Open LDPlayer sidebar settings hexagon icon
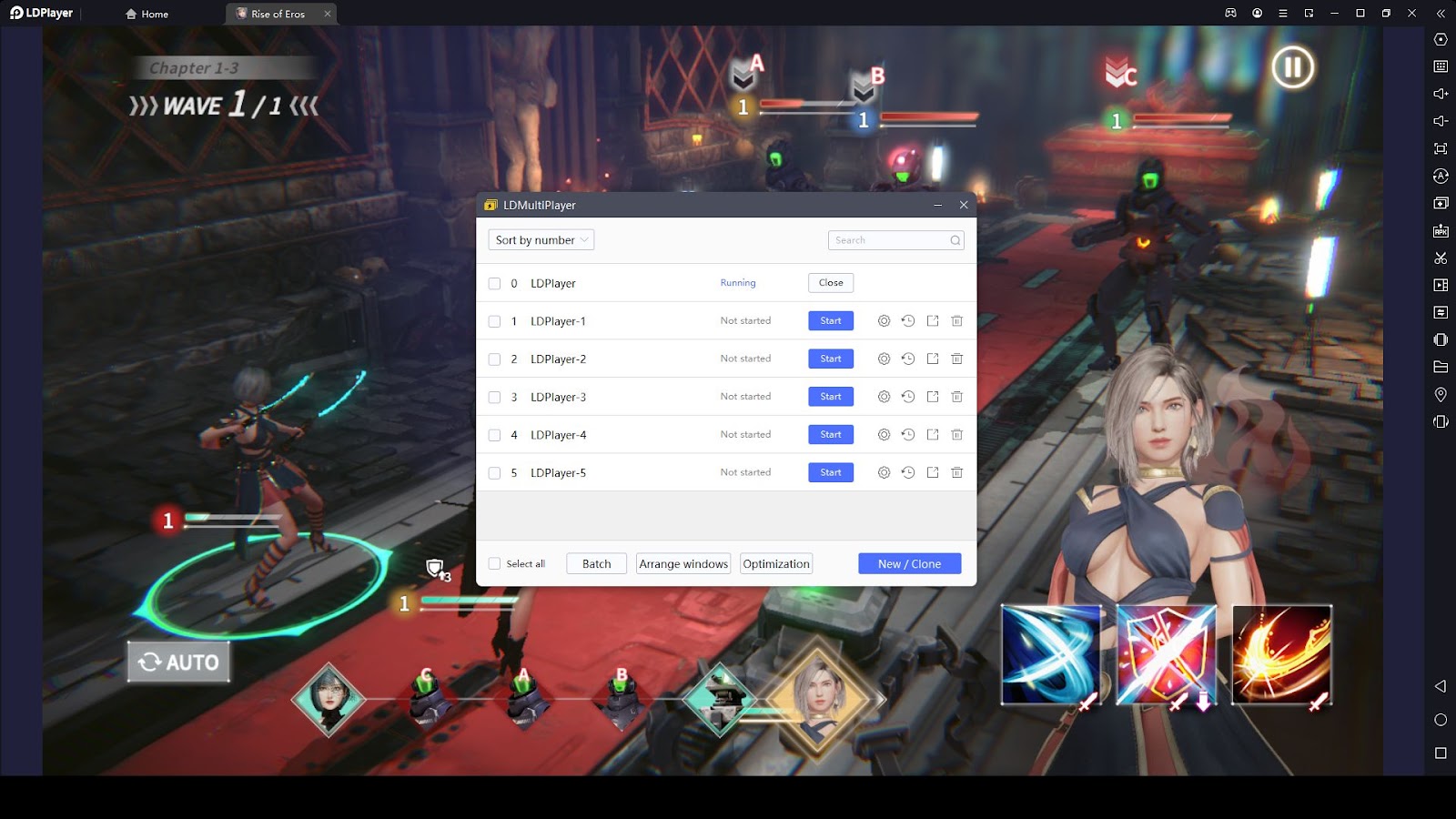Screen dimensions: 1456x819 tap(1441, 39)
